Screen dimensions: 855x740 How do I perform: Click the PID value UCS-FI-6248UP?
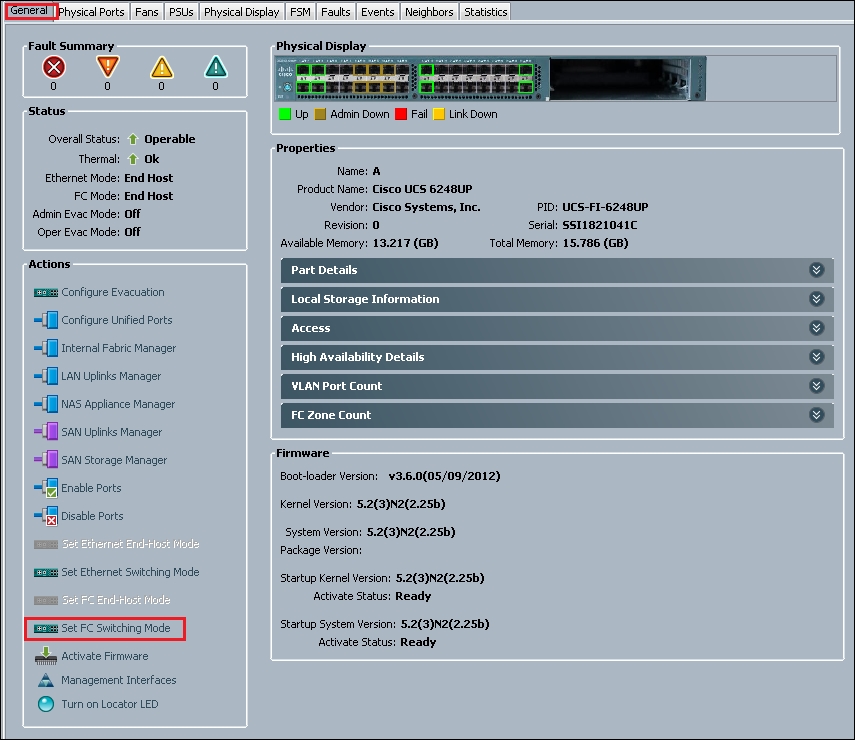tap(605, 207)
